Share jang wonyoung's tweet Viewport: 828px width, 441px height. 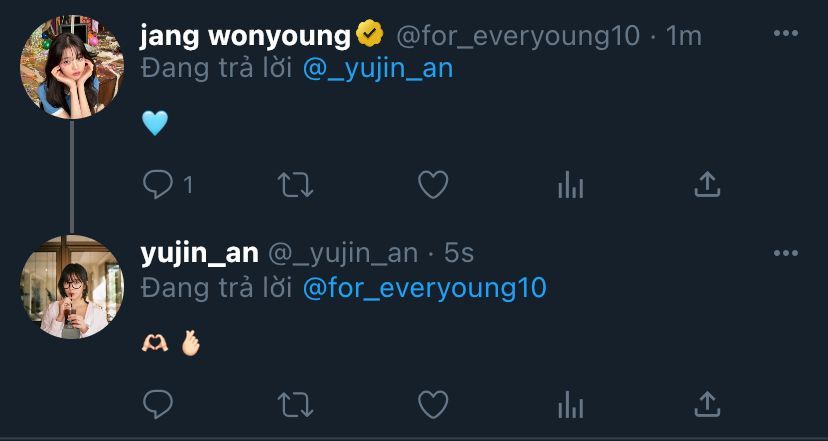[x=707, y=184]
